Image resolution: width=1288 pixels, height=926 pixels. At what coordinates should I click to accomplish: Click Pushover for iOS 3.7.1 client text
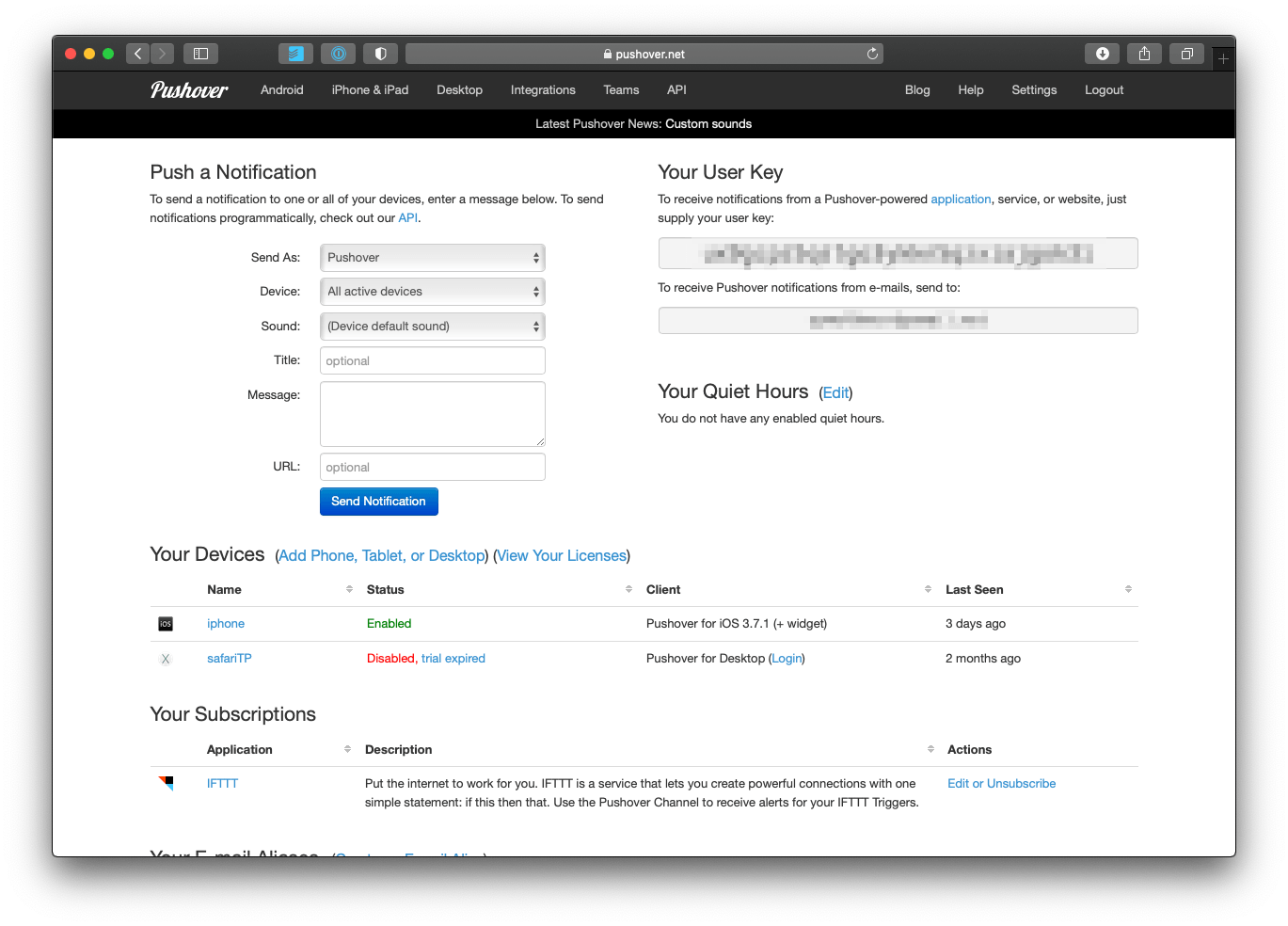pos(737,624)
